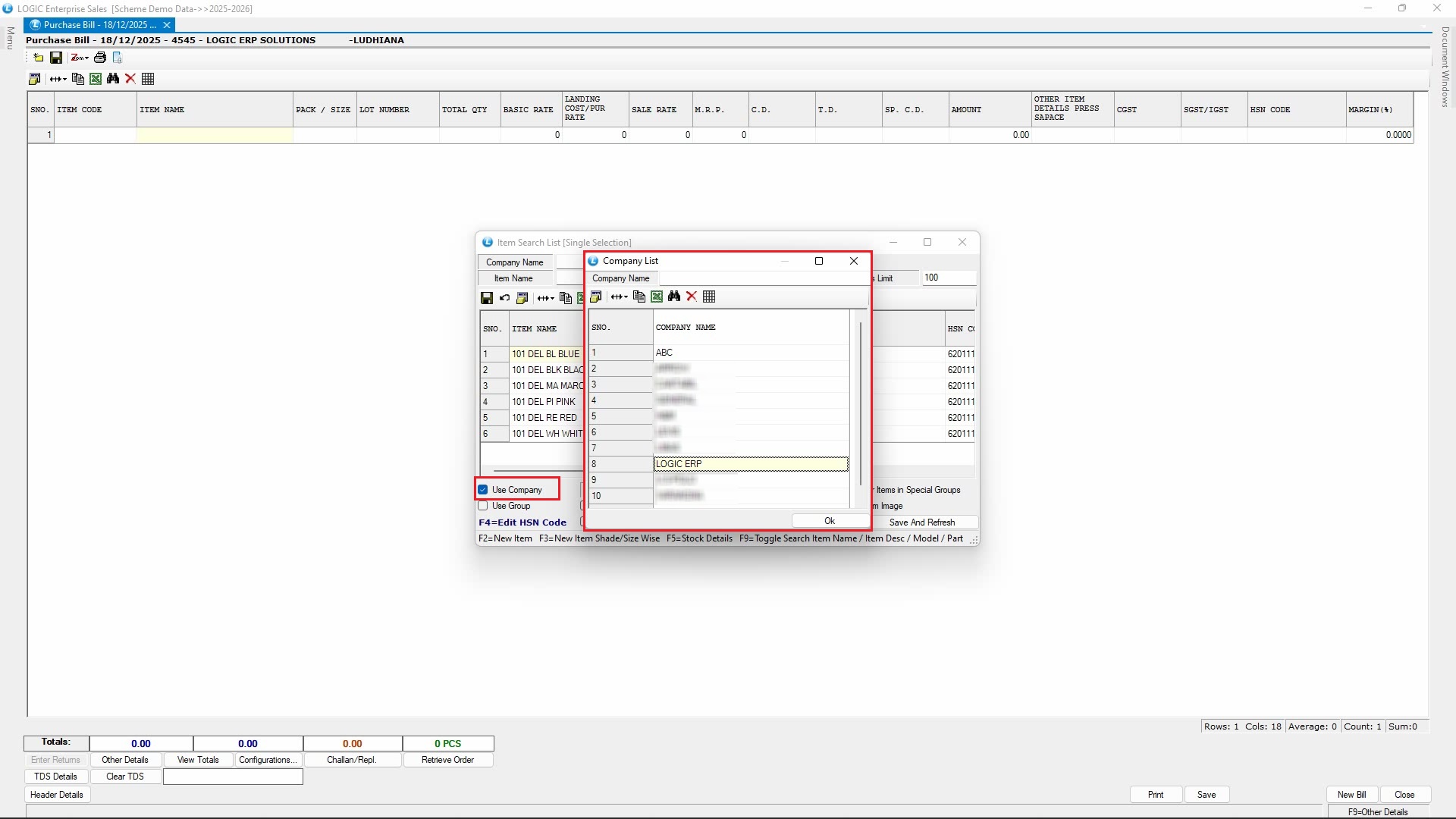Click print preview icon in main toolbar
This screenshot has width=1456, height=819.
click(x=118, y=58)
